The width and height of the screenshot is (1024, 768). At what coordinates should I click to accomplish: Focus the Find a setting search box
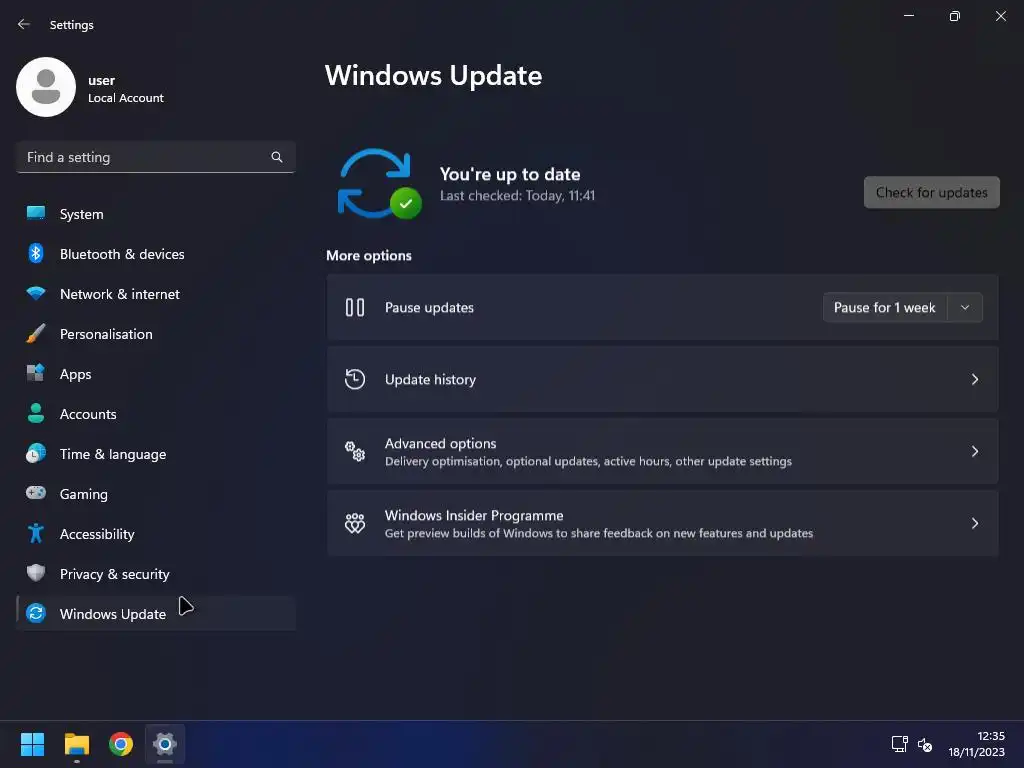coord(155,157)
